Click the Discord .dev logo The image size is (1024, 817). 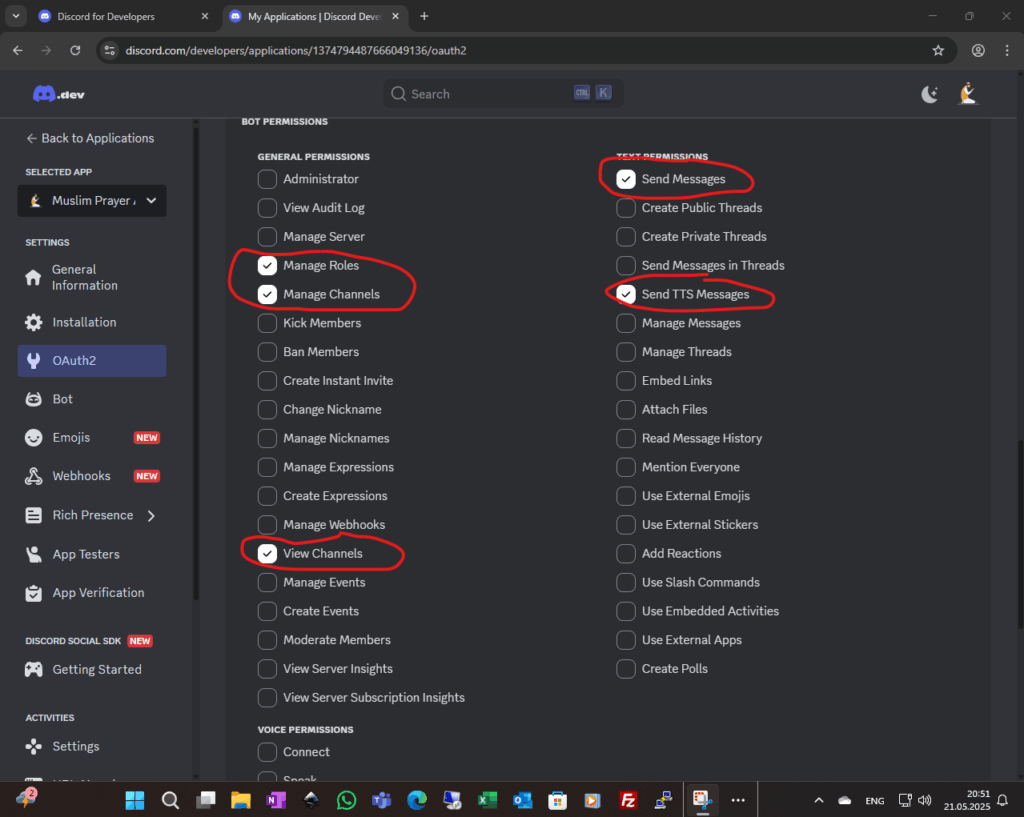59,94
